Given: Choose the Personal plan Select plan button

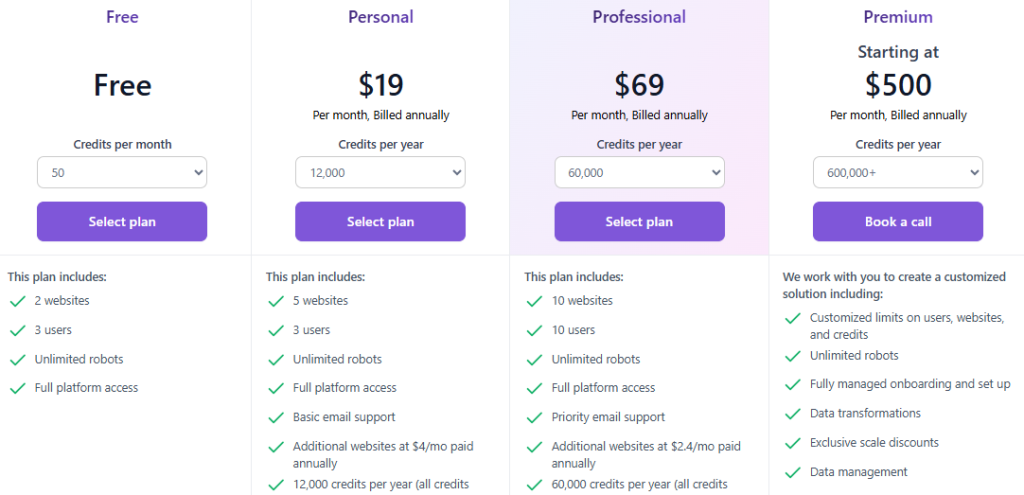Looking at the screenshot, I should click(x=380, y=222).
